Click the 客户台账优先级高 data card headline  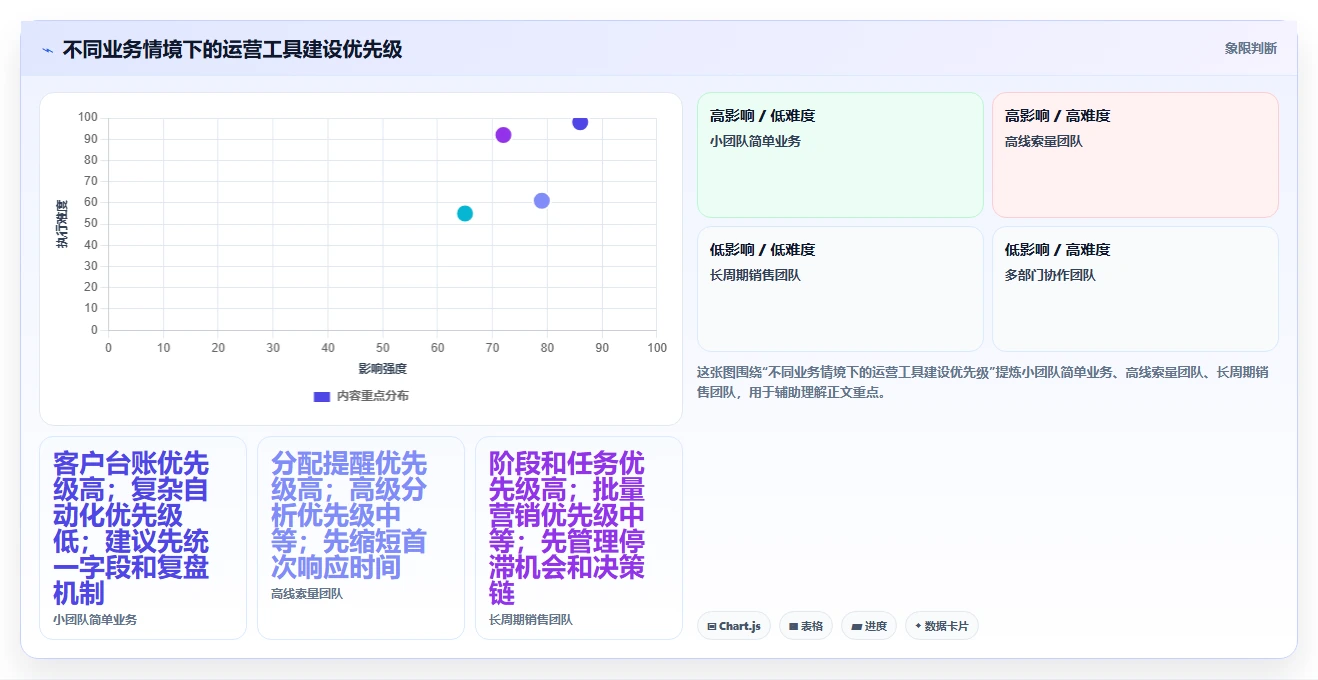(x=131, y=528)
